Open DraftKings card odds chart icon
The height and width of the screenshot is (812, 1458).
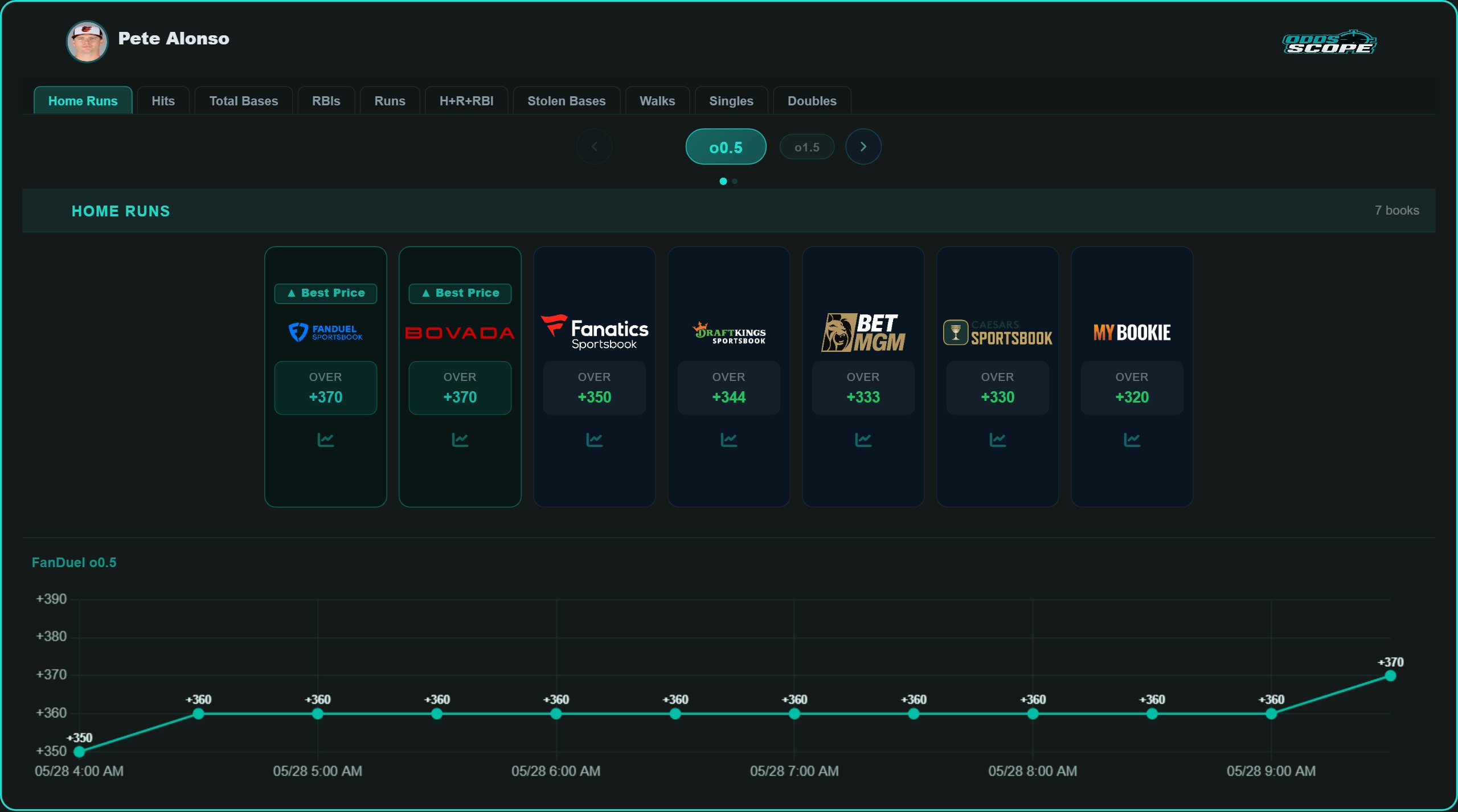(x=728, y=440)
